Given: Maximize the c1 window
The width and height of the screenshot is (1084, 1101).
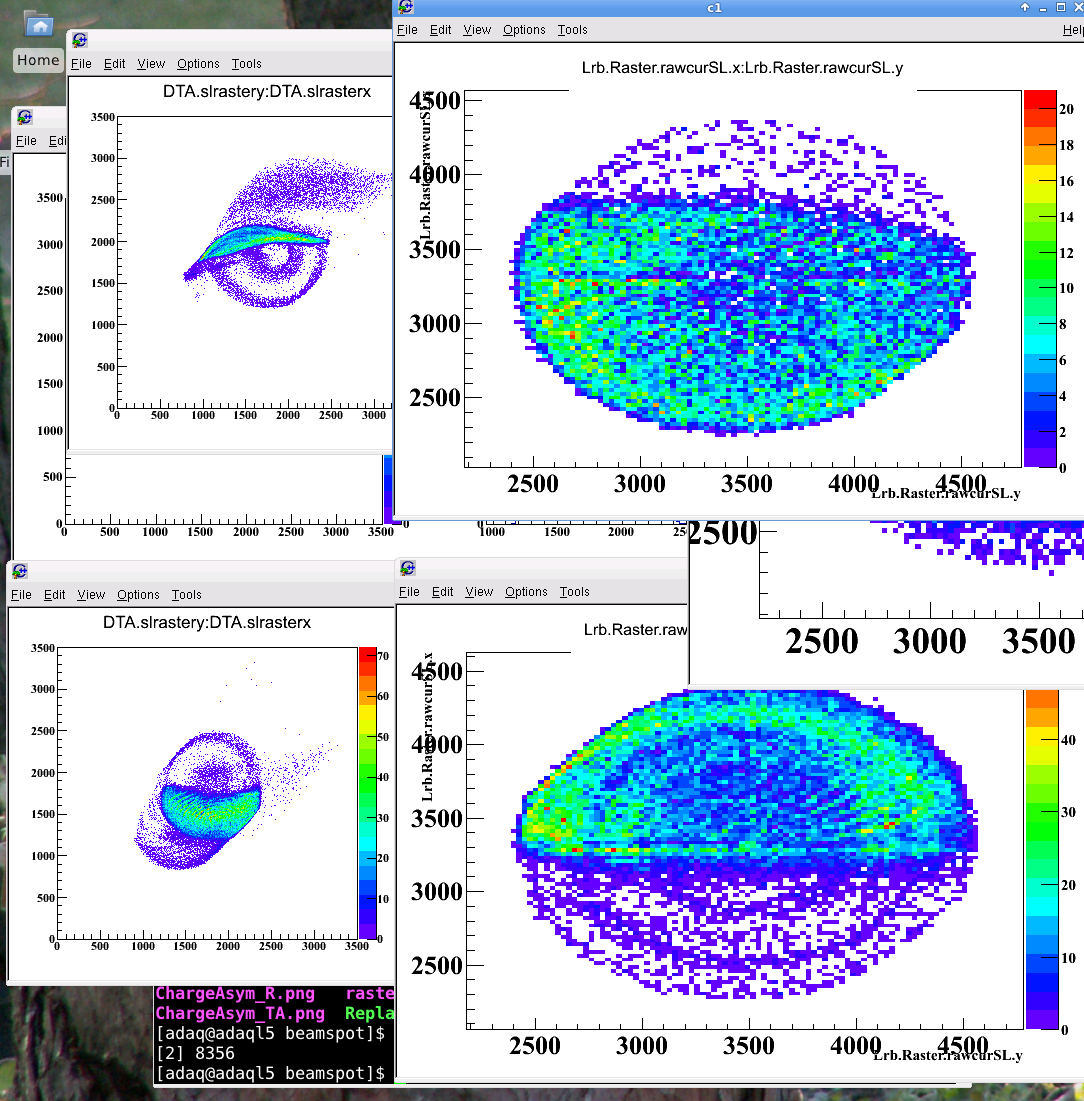Looking at the screenshot, I should point(1061,7).
